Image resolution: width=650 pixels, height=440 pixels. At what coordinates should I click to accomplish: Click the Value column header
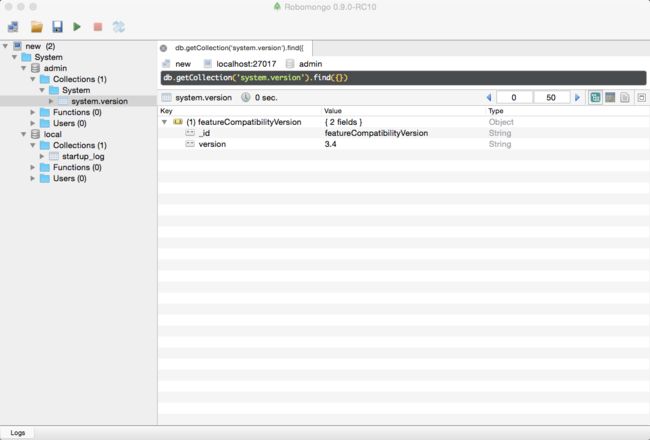[x=333, y=111]
